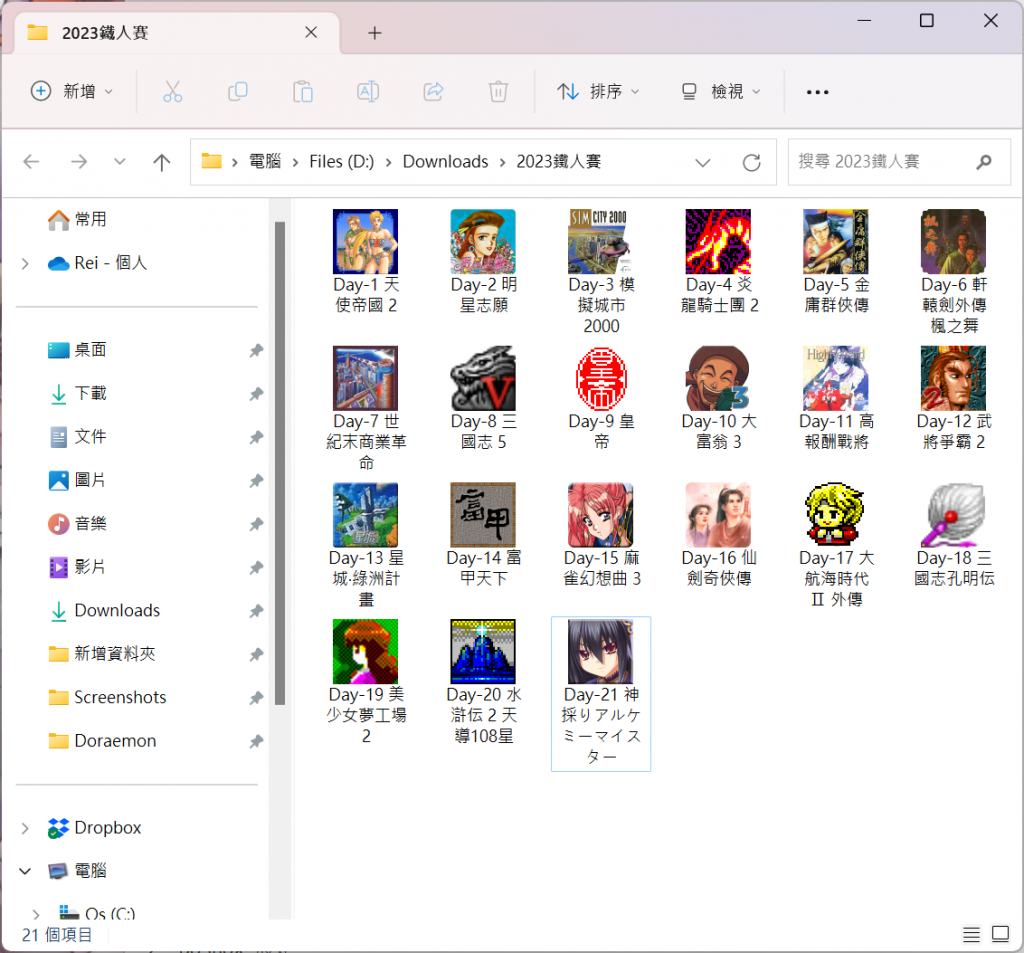
Task: Select the Day-9 皇帝 file
Action: pyautogui.click(x=601, y=398)
